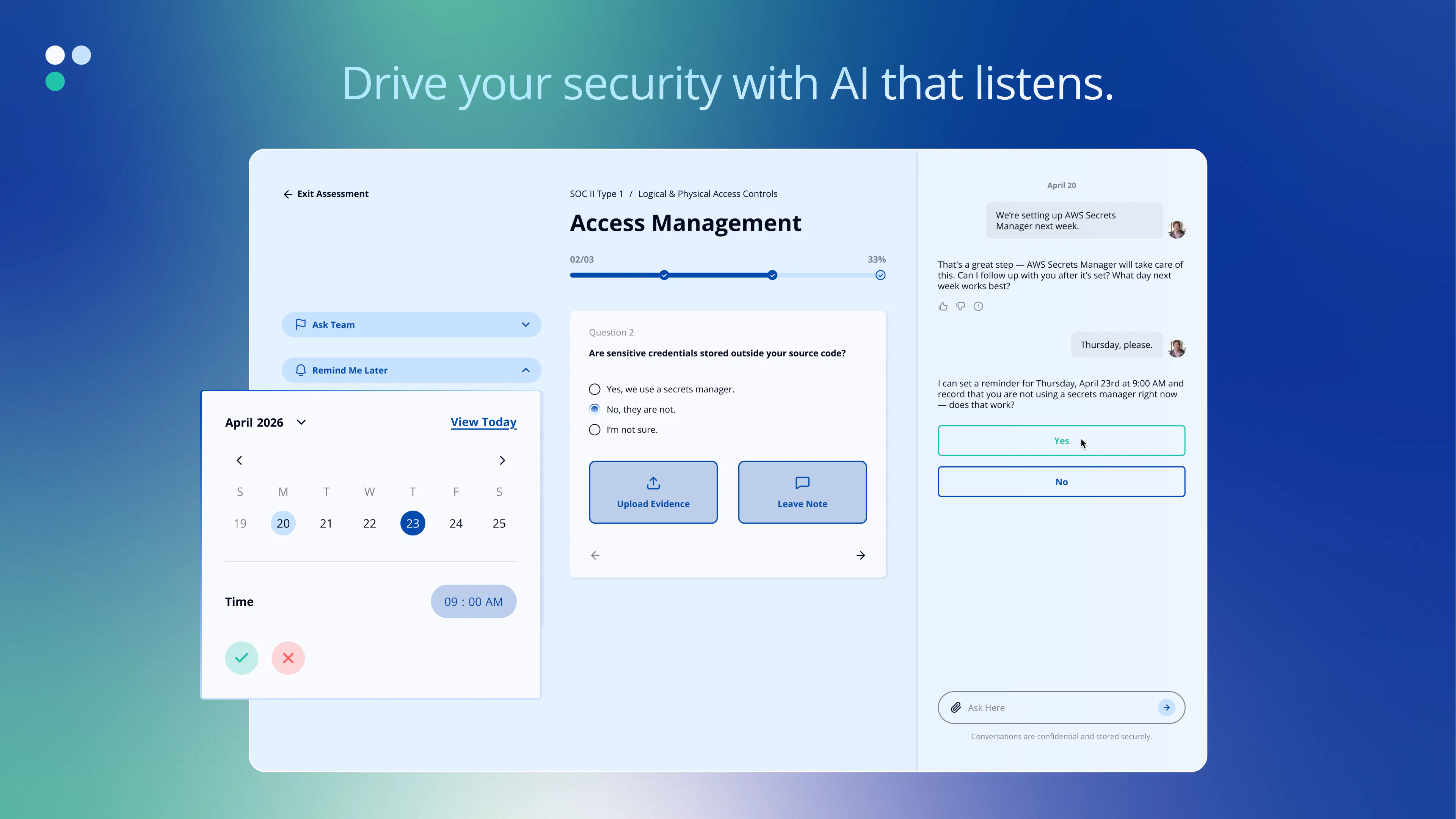Click the user avatar beside Thursday message
This screenshot has width=1456, height=819.
click(x=1177, y=348)
